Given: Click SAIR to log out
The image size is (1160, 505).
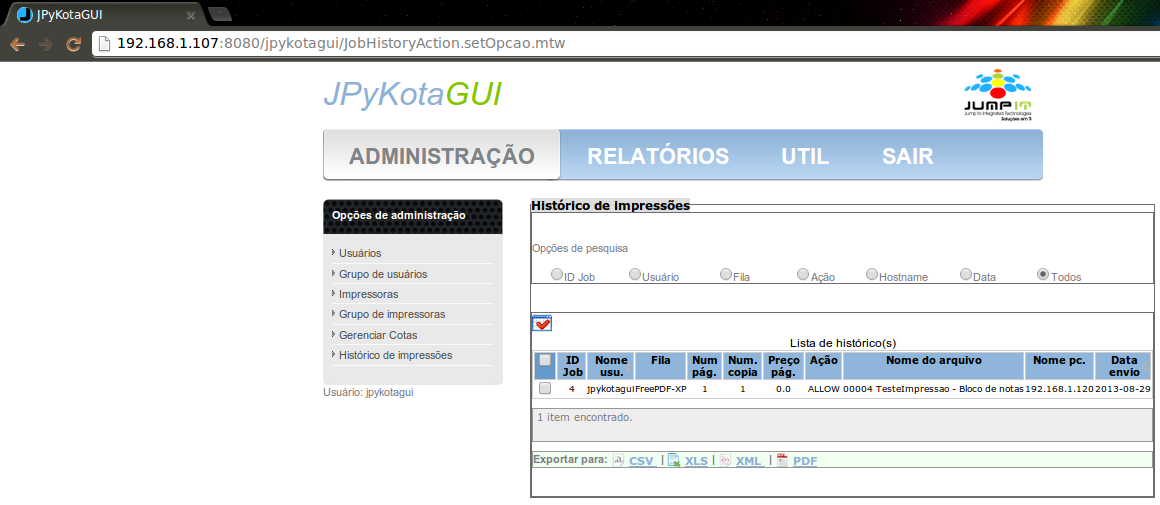Looking at the screenshot, I should 907,157.
